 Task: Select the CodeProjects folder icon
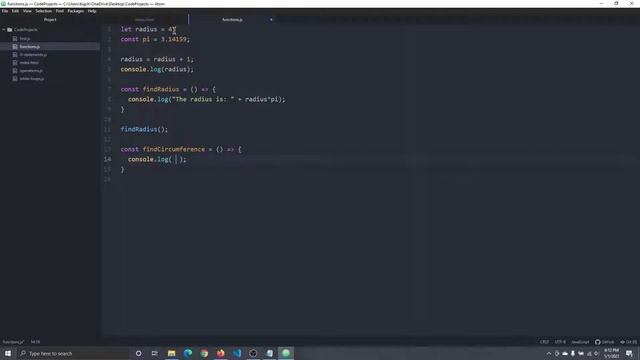10,30
